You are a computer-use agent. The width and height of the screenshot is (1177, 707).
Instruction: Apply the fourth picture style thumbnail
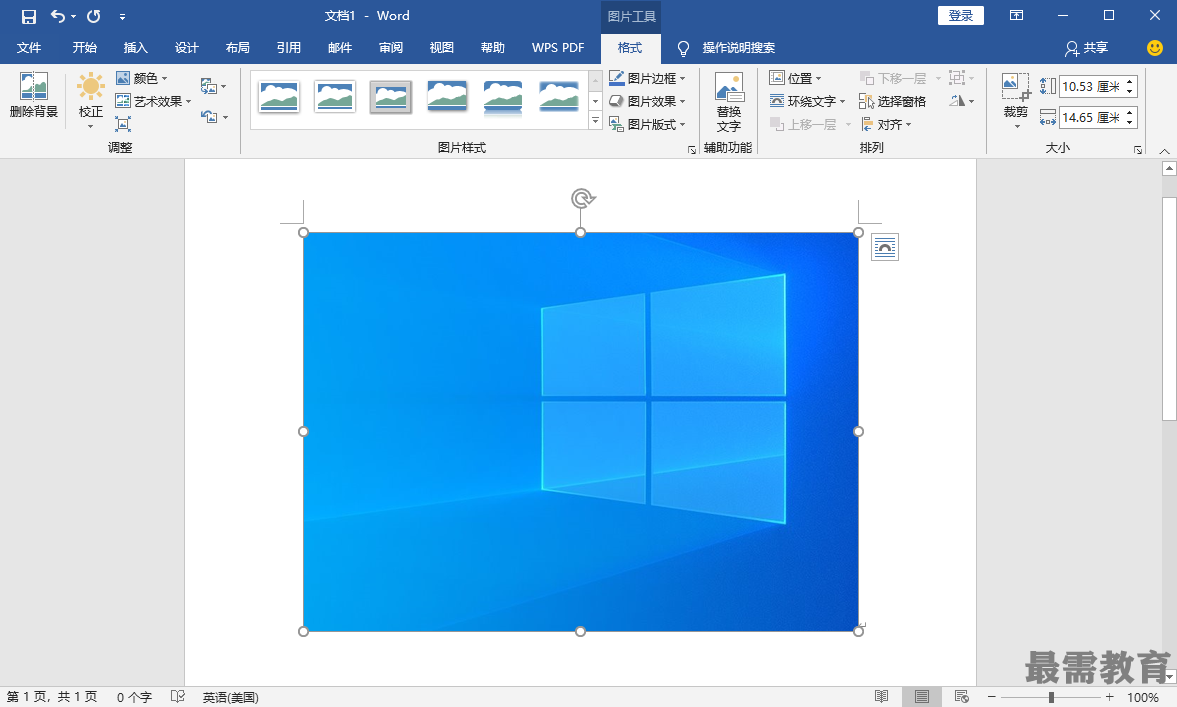447,97
